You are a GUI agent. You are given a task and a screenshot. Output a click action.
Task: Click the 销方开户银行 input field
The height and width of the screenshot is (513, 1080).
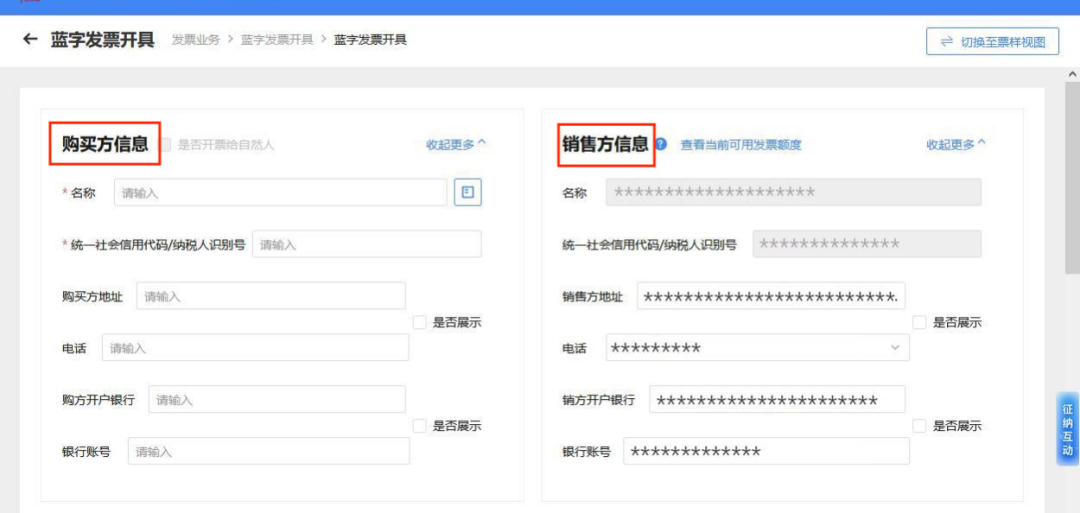click(x=778, y=399)
